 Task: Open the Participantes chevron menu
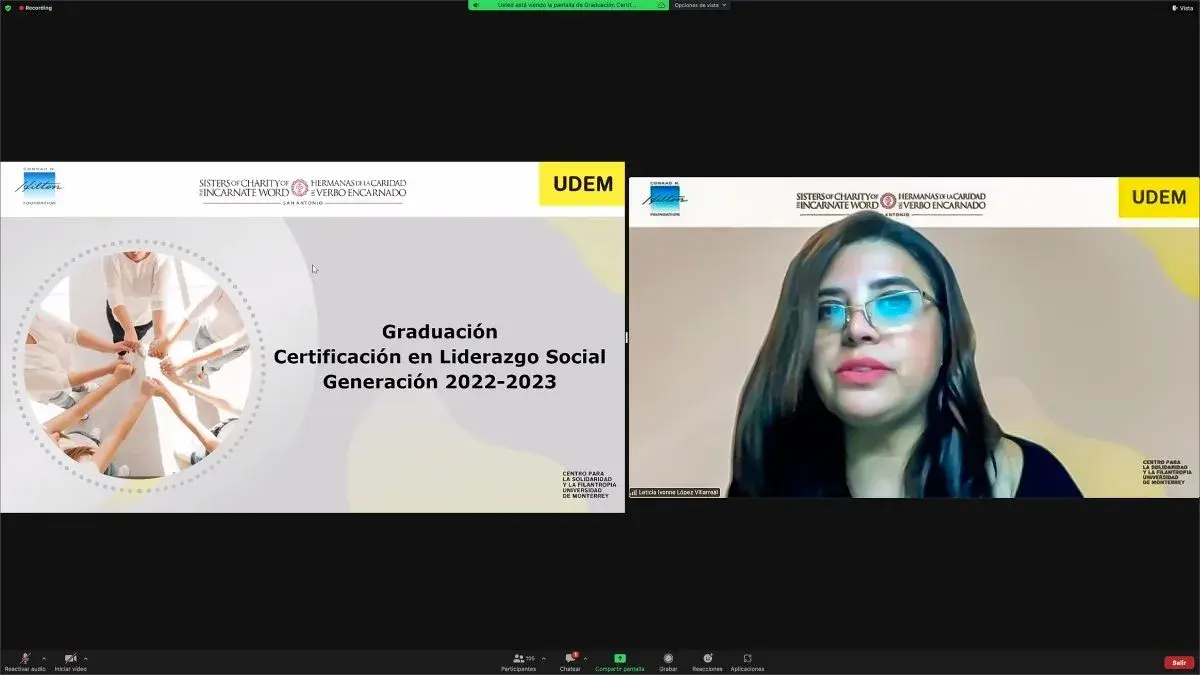(x=543, y=657)
